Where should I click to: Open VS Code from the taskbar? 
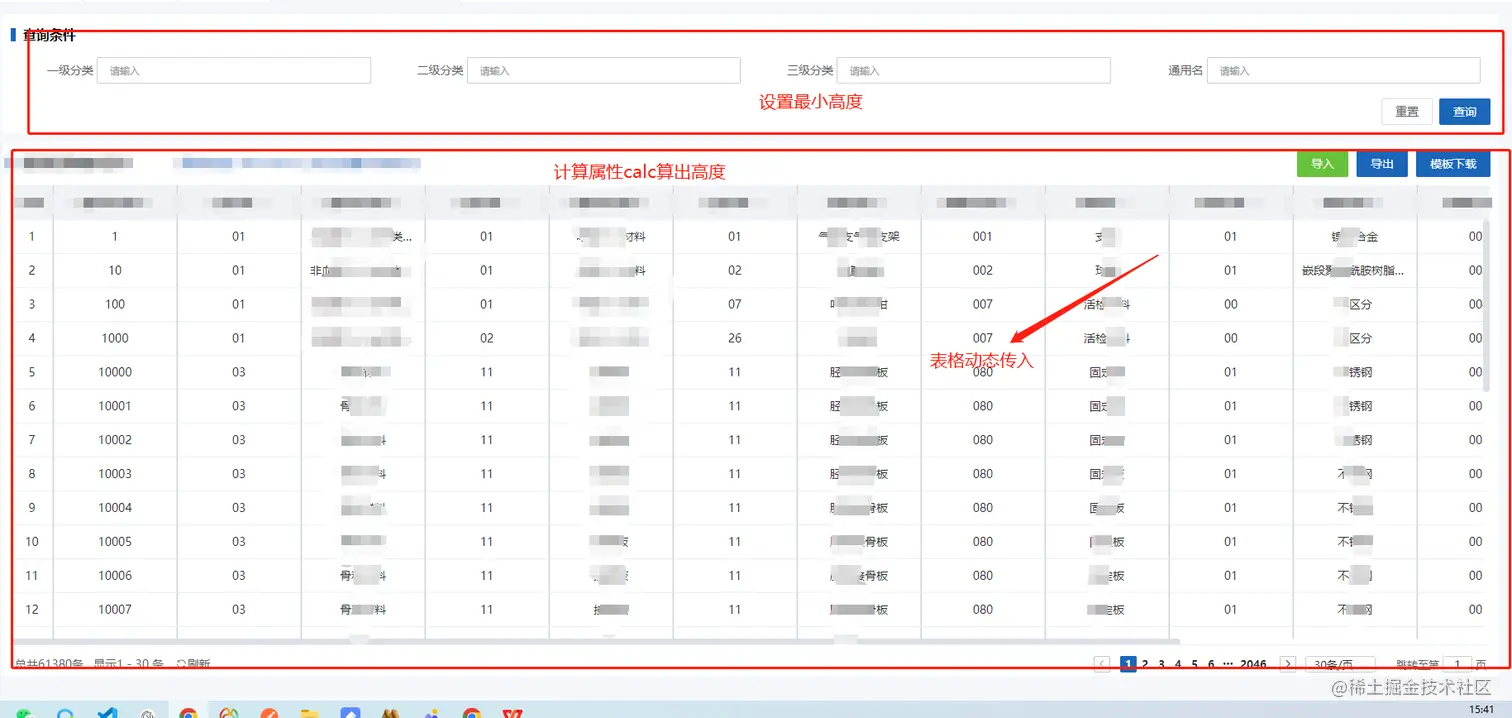[x=107, y=713]
